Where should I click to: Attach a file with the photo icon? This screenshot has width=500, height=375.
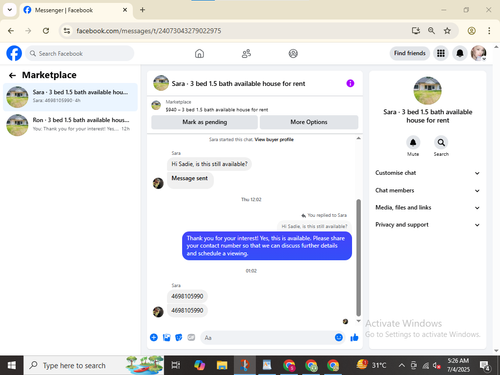pos(166,338)
